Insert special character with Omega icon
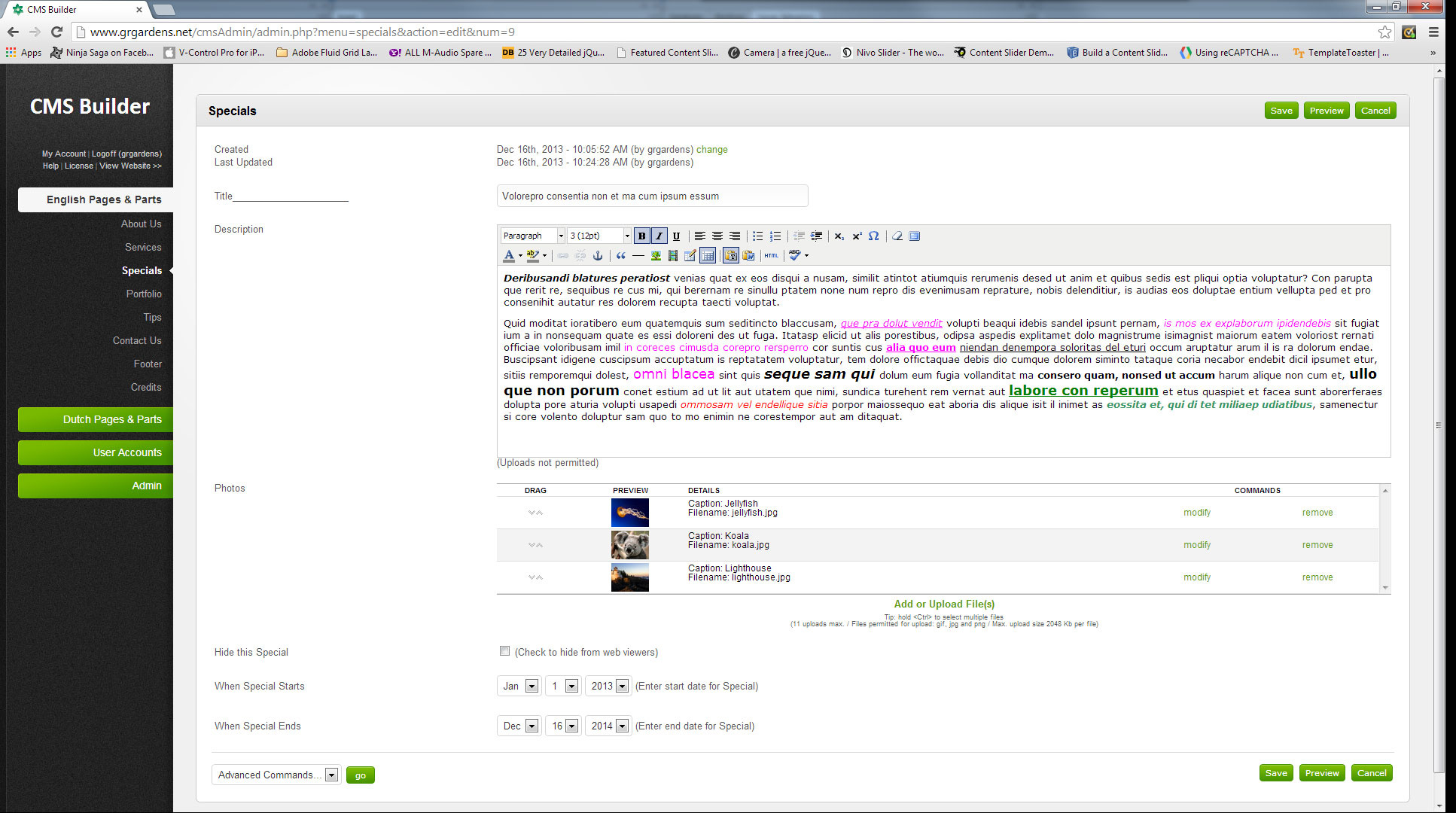Viewport: 1456px width, 813px height. pyautogui.click(x=873, y=236)
